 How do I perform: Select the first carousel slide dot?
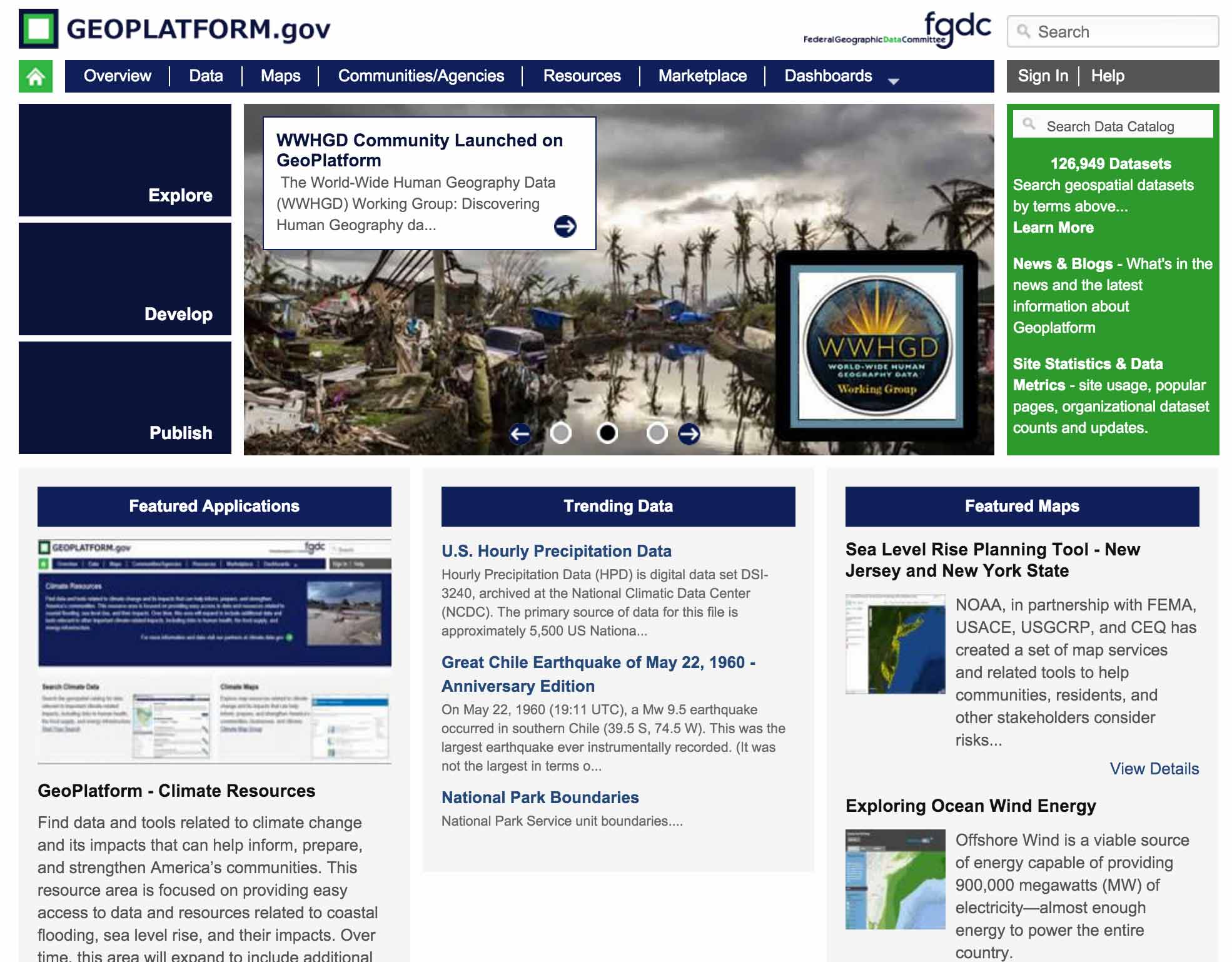pos(561,433)
